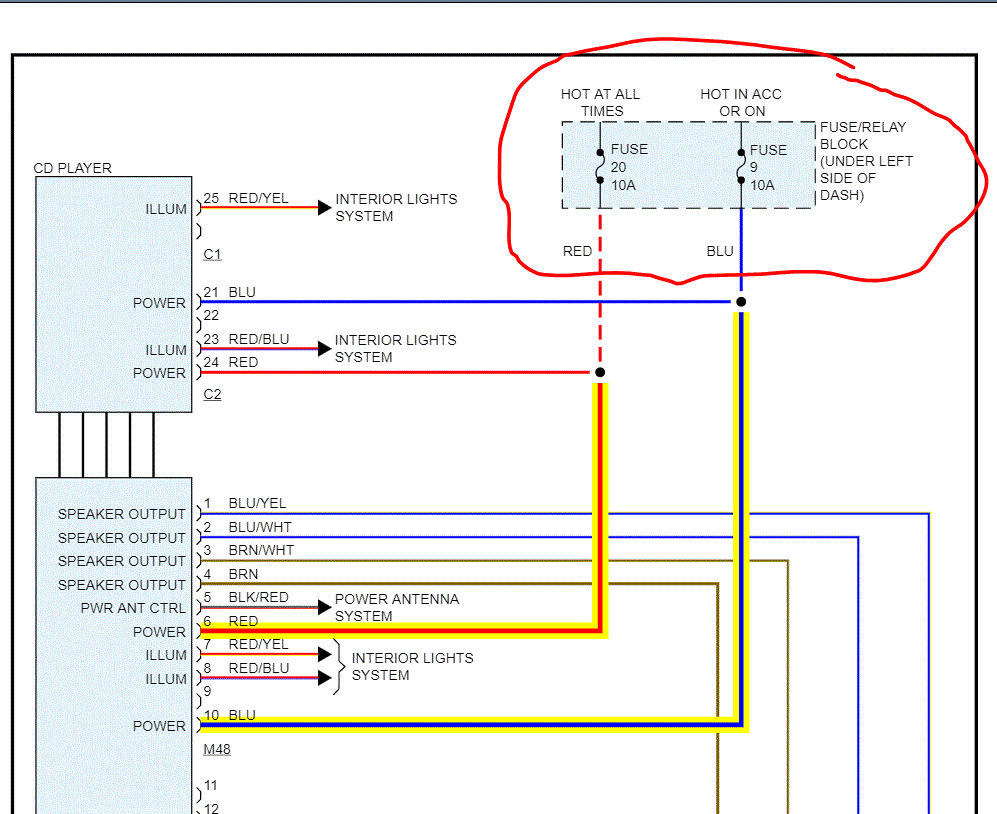Click the RED wire label below fuse 20
The height and width of the screenshot is (814, 997).
577,251
